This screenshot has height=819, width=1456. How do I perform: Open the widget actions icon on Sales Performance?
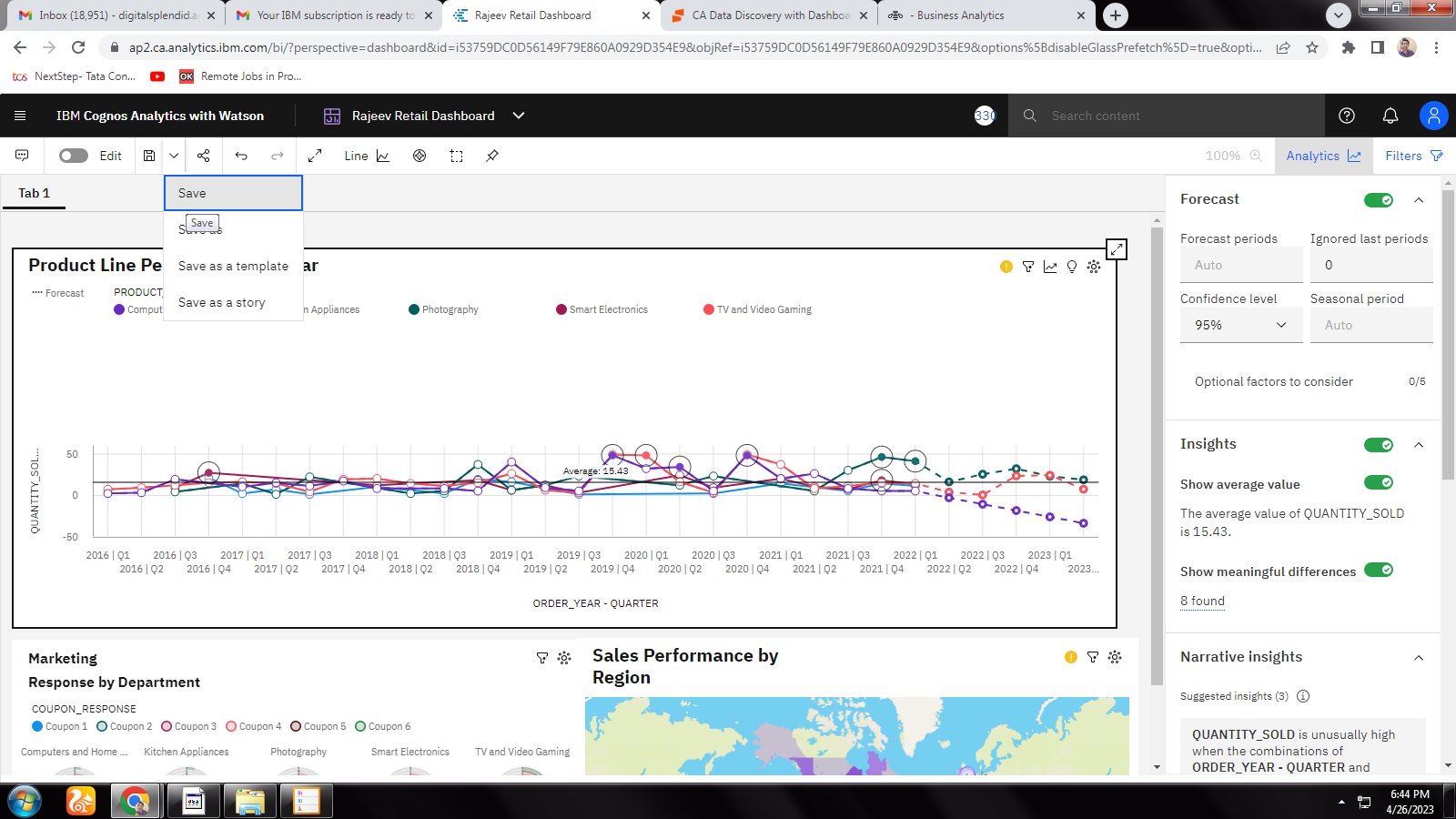[x=1114, y=656]
